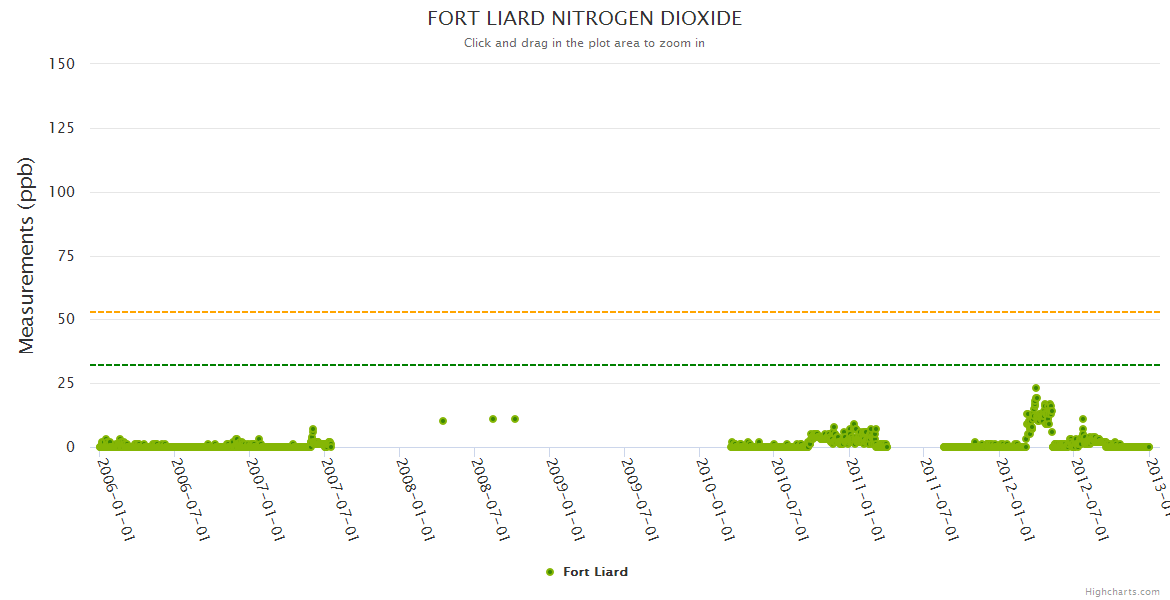Click the chart title Fort Liard Nitrogen Dioxide
Viewport: 1170px width, 600px height.
coord(584,19)
